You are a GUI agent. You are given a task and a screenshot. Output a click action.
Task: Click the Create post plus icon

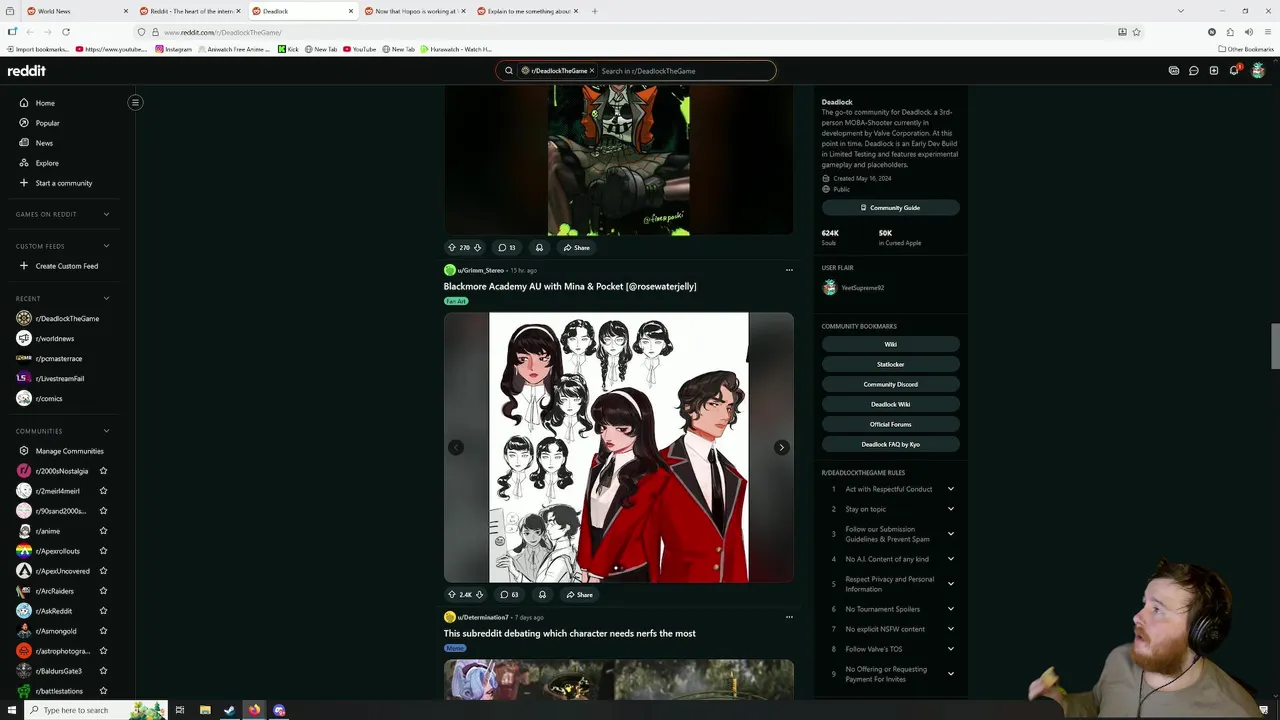click(x=1214, y=71)
